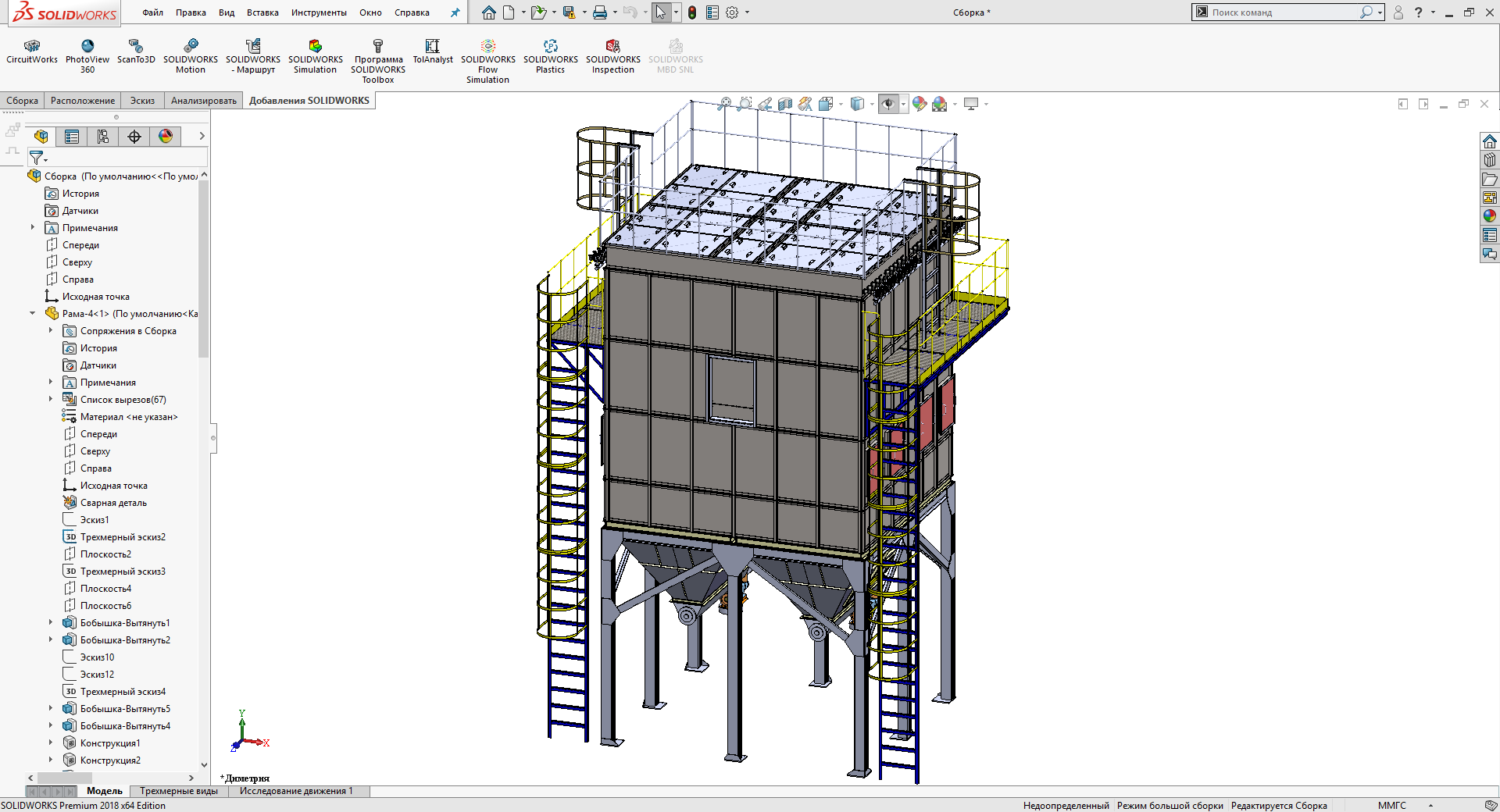This screenshot has width=1500, height=812.
Task: Open the Инструменты menu
Action: 319,12
